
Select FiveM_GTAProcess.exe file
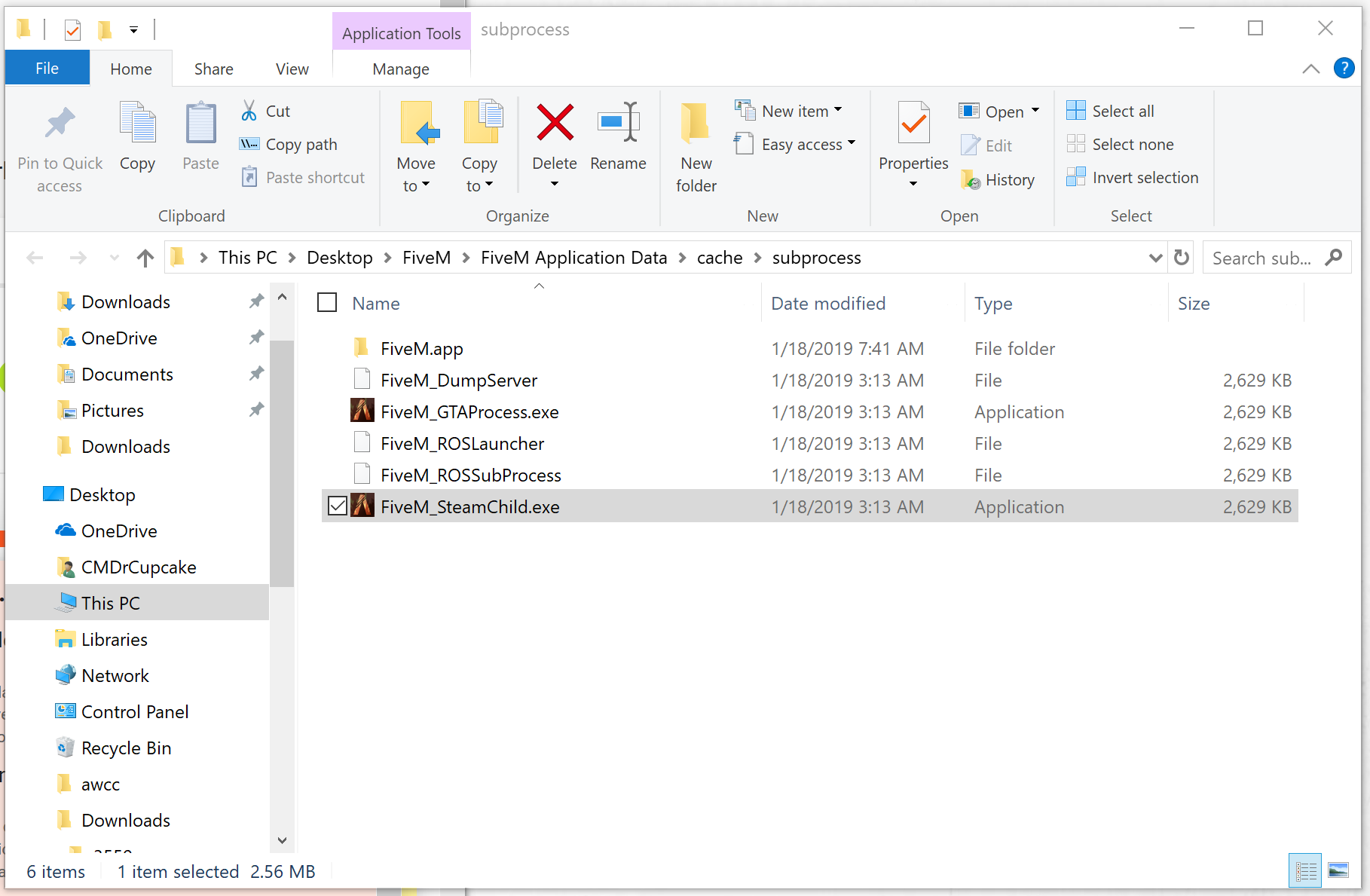click(469, 411)
